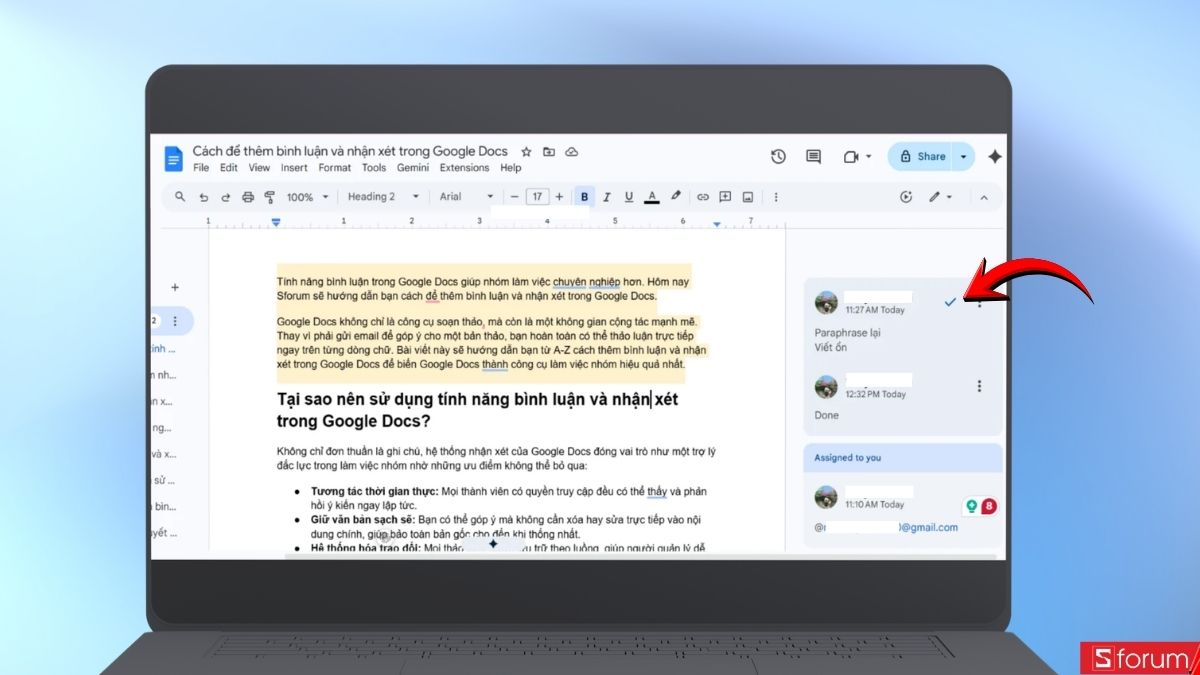Click the red 8 badge in comment
1200x675 pixels.
(989, 507)
